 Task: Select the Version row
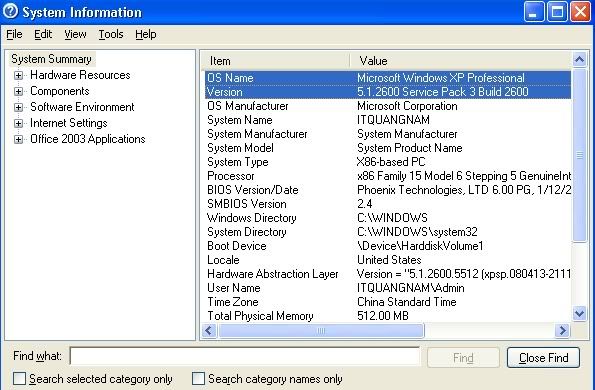[388, 92]
